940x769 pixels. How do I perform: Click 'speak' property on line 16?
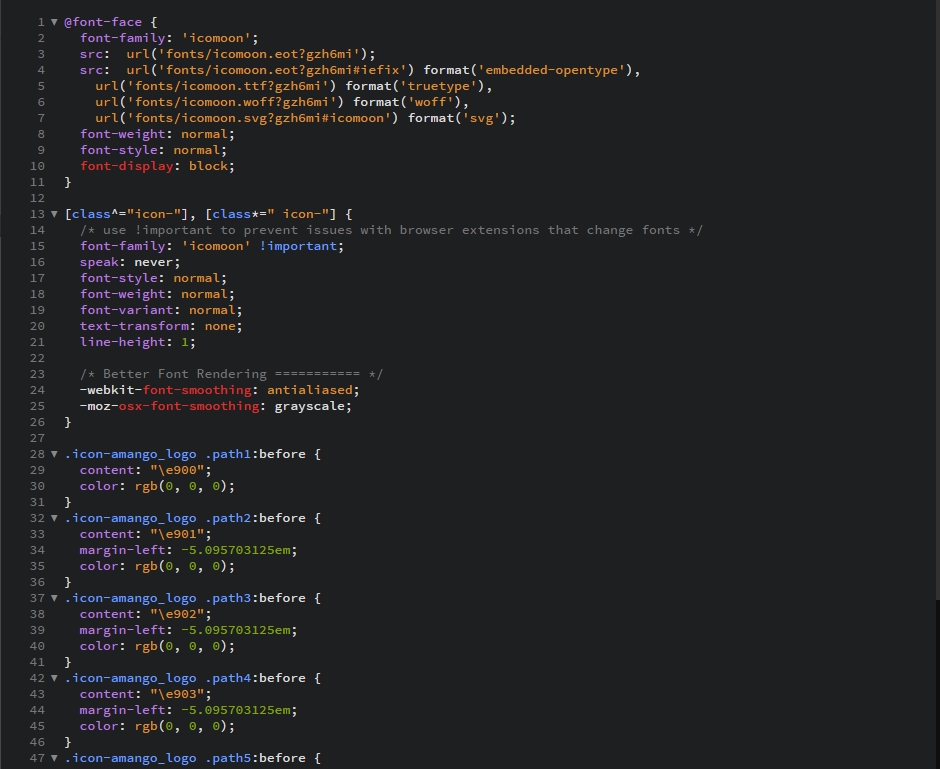point(99,262)
